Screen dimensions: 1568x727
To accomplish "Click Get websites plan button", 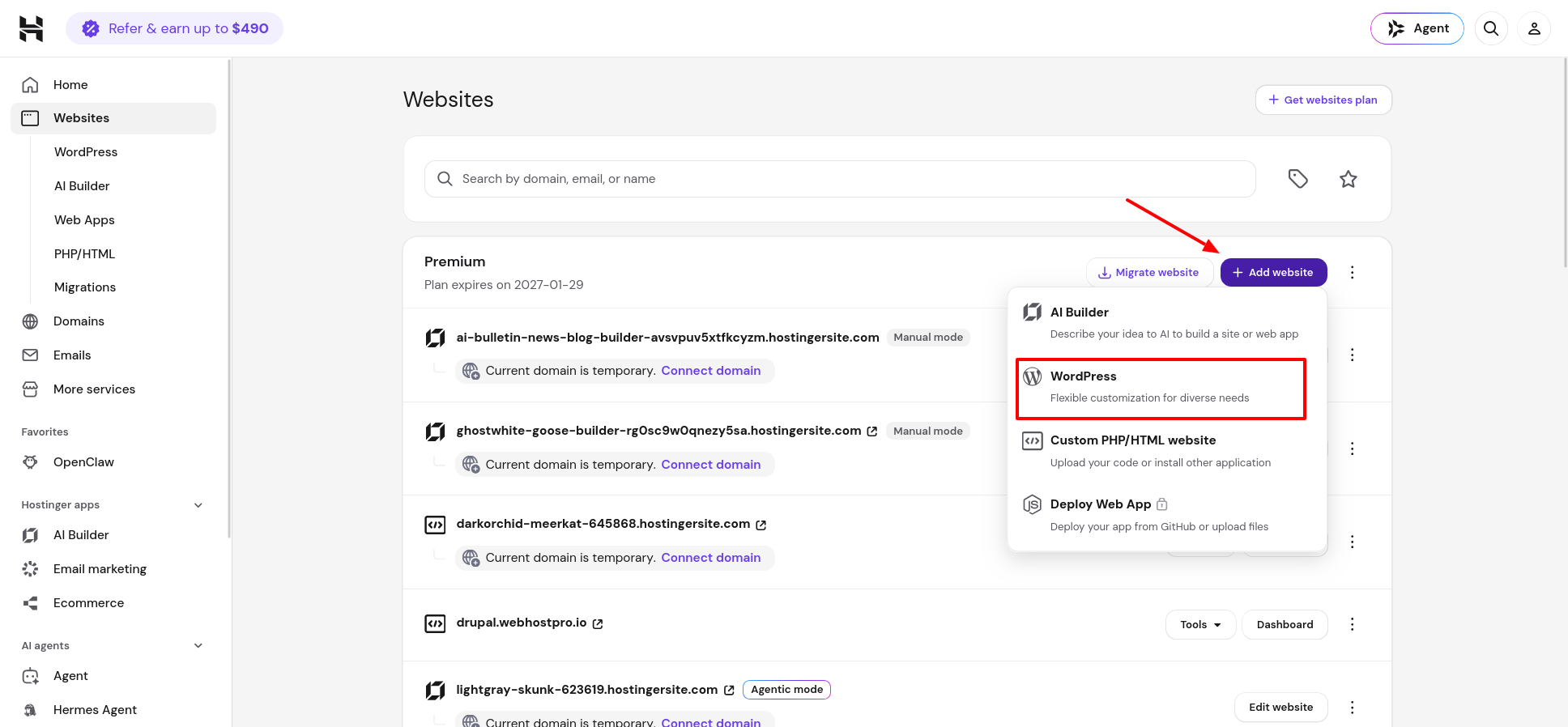I will coord(1323,100).
